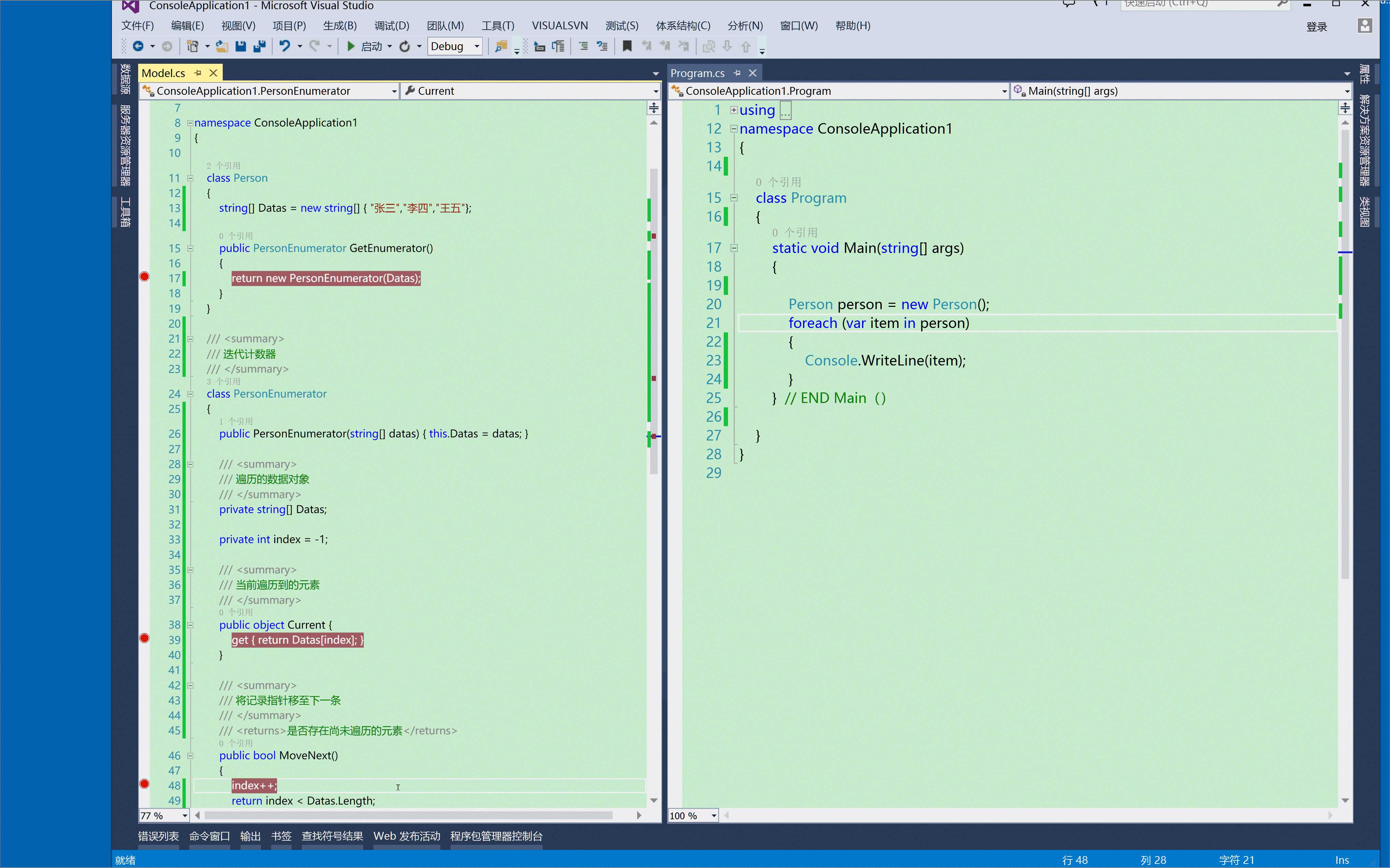The height and width of the screenshot is (868, 1390).
Task: Click the green Start debugging arrow
Action: pyautogui.click(x=351, y=46)
